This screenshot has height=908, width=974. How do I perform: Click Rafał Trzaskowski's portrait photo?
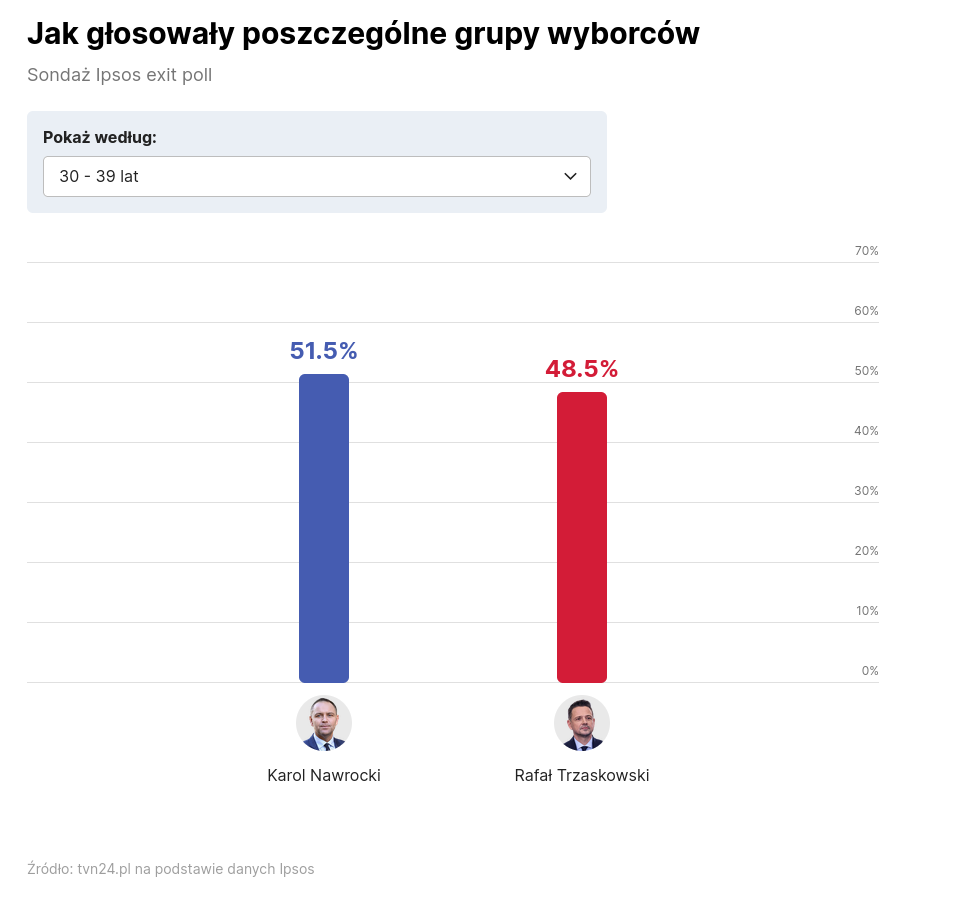pos(582,723)
